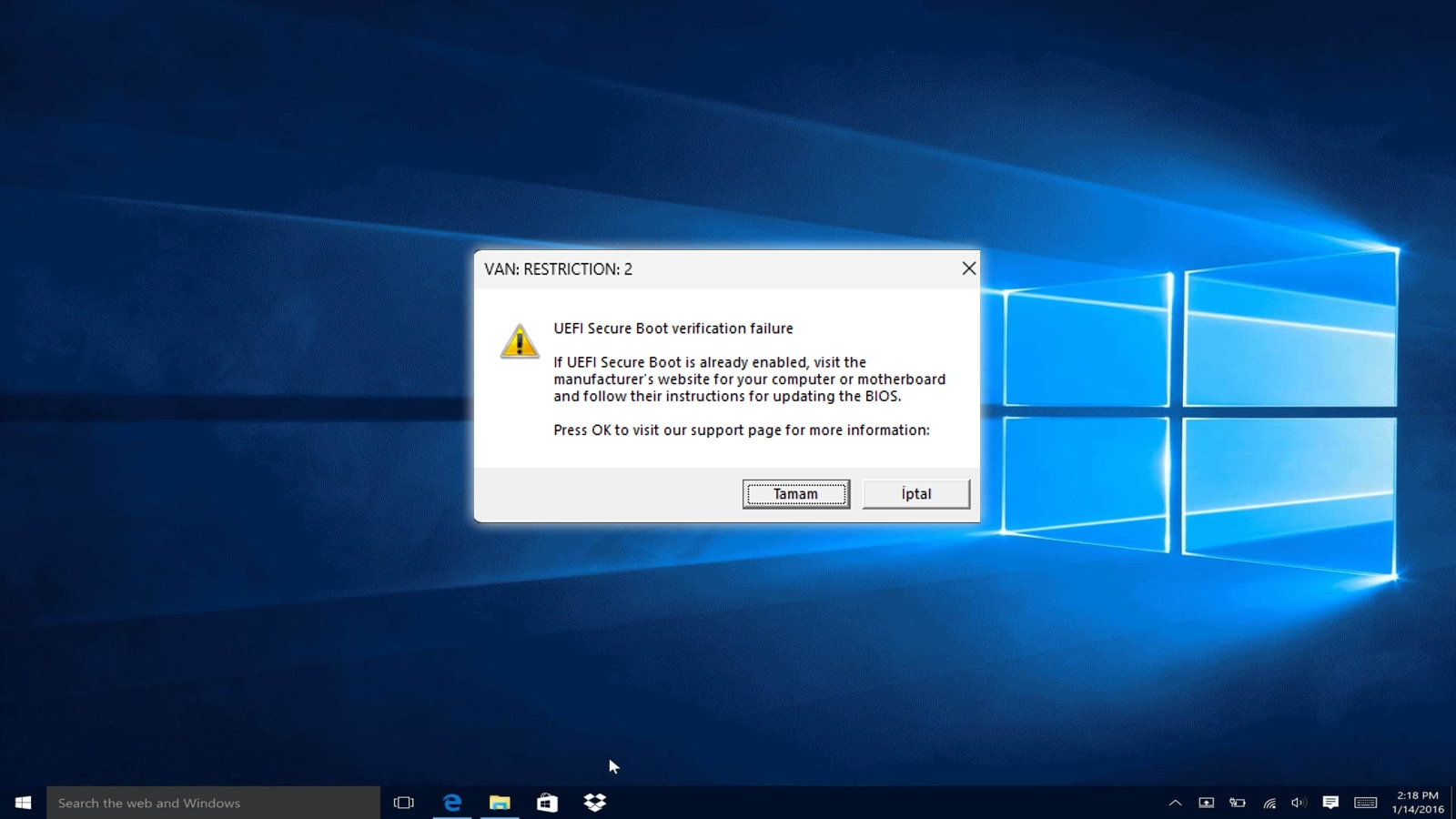The image size is (1456, 819).
Task: Open the Action Center notifications icon
Action: pos(1330,803)
